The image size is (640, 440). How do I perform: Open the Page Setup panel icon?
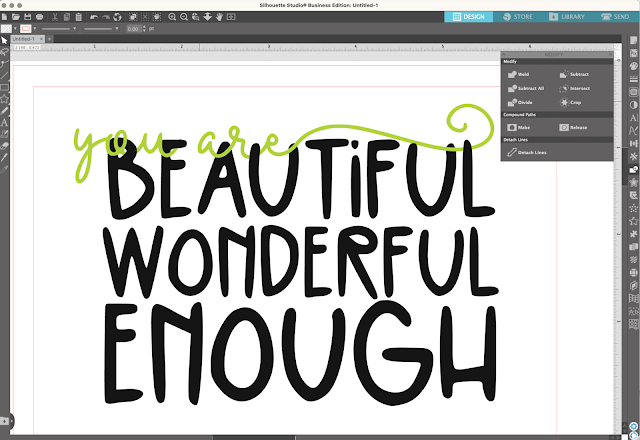[x=633, y=40]
